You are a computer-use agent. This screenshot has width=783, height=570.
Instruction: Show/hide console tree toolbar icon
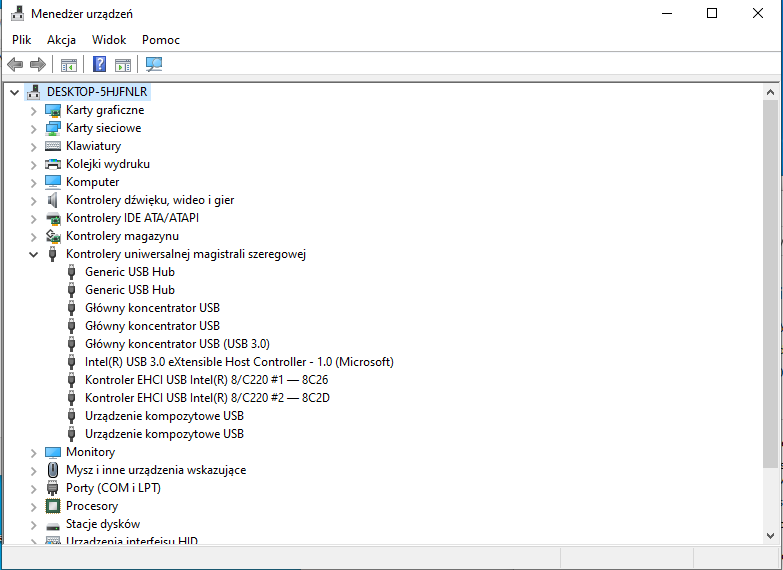click(69, 64)
